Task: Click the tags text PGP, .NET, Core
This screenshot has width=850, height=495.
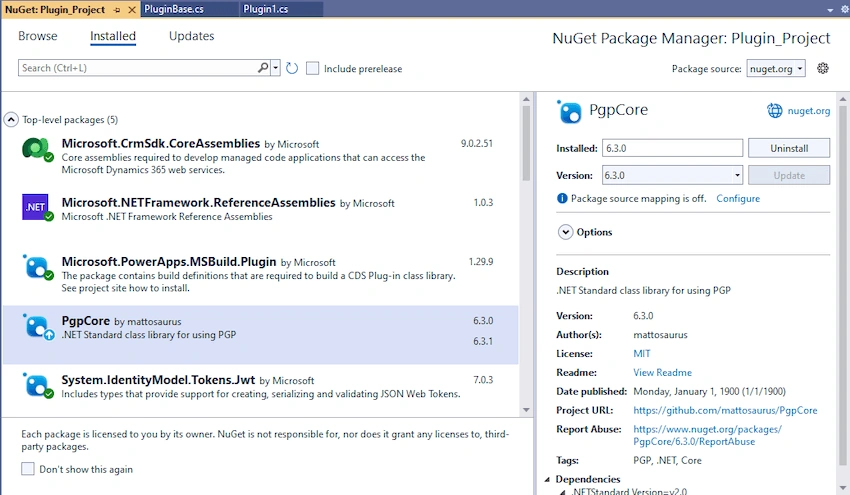Action: click(x=667, y=460)
